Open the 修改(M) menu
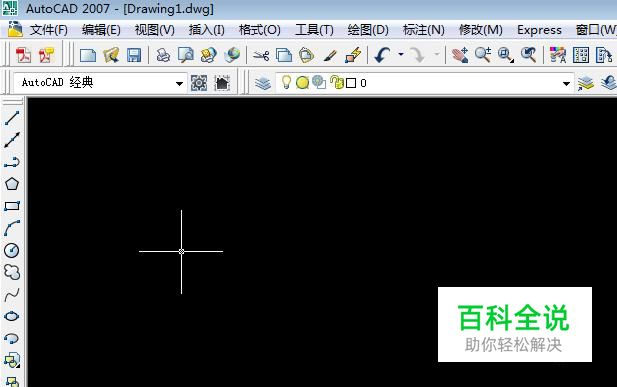The width and height of the screenshot is (617, 387). point(481,30)
